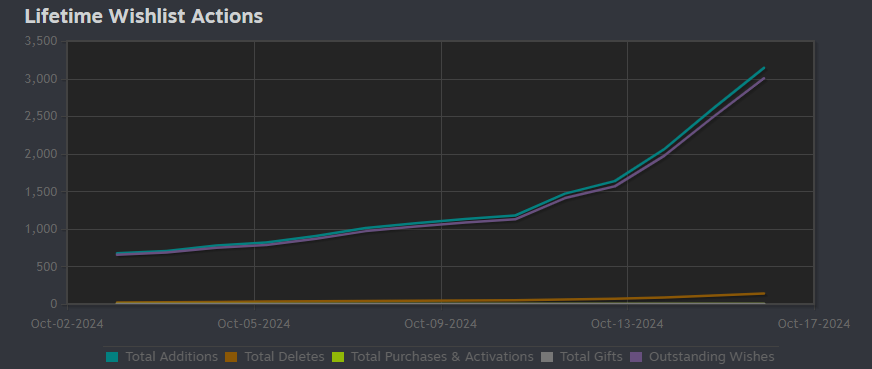
Task: Click the 1,500 y-axis value
Action: [x=42, y=192]
